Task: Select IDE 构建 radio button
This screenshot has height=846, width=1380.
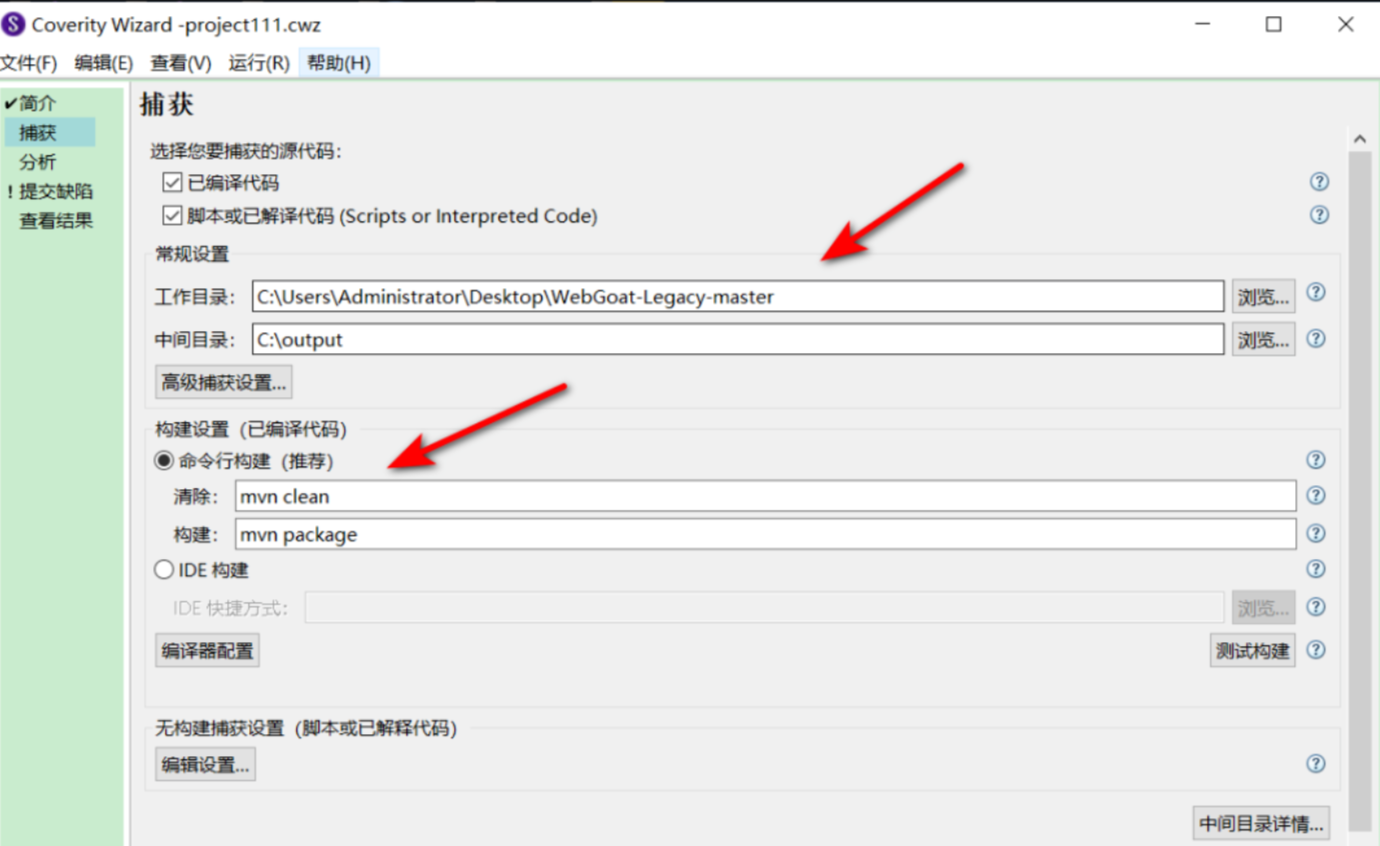Action: (x=163, y=570)
